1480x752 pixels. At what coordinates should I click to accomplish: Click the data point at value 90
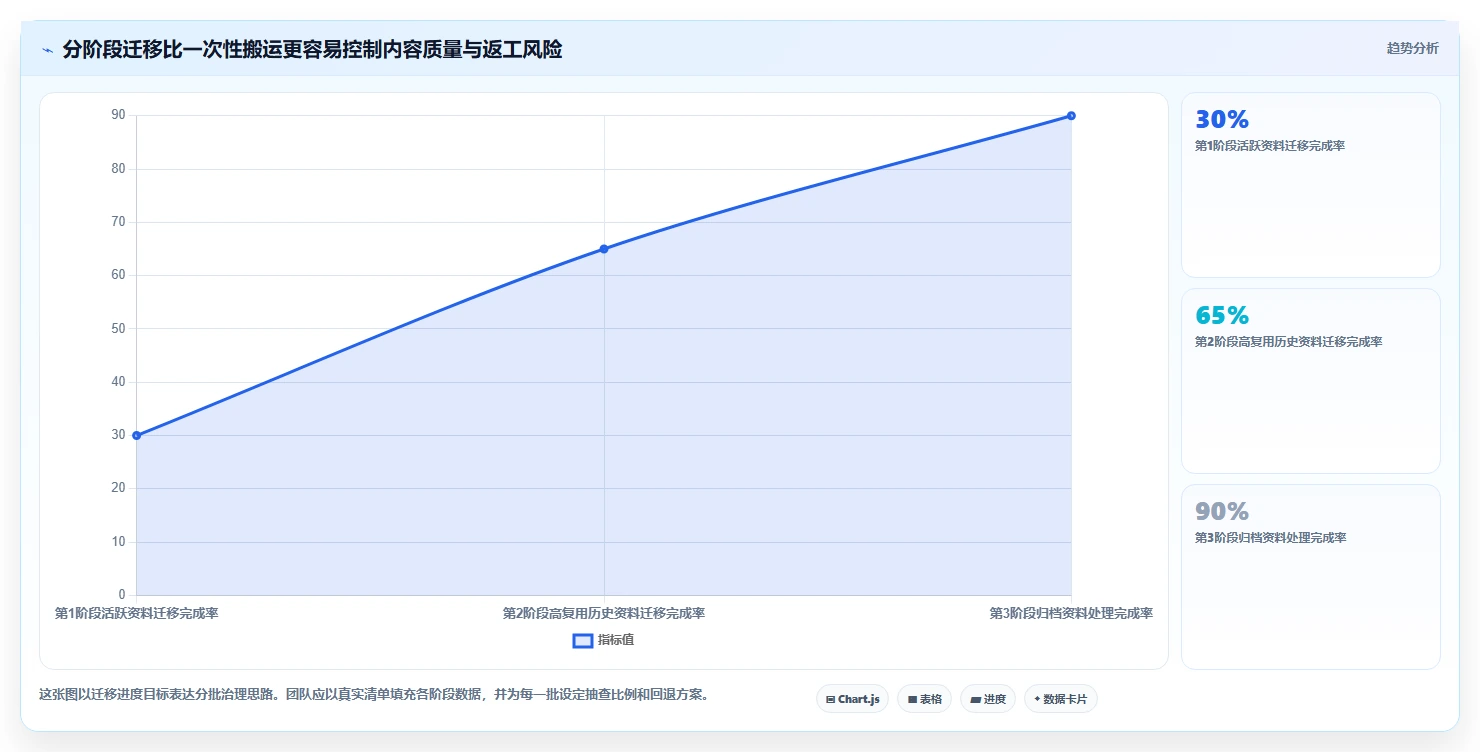click(x=1071, y=116)
